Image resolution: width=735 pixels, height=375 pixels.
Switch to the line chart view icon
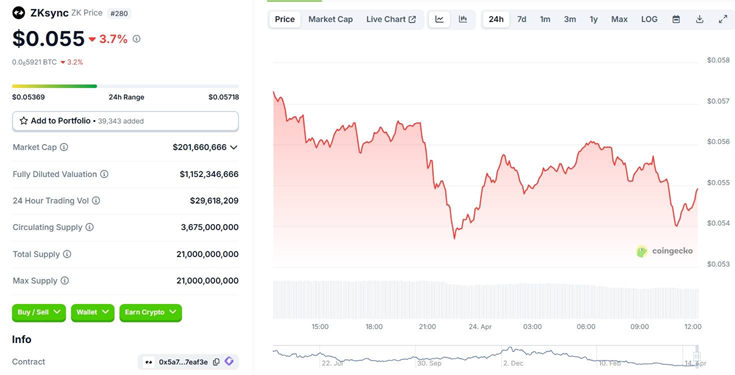point(439,19)
